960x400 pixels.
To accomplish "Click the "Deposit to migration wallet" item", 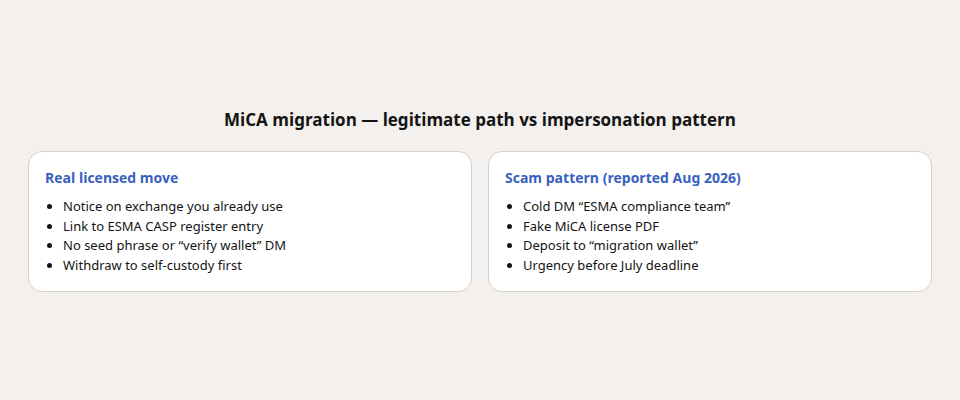I will click(611, 246).
